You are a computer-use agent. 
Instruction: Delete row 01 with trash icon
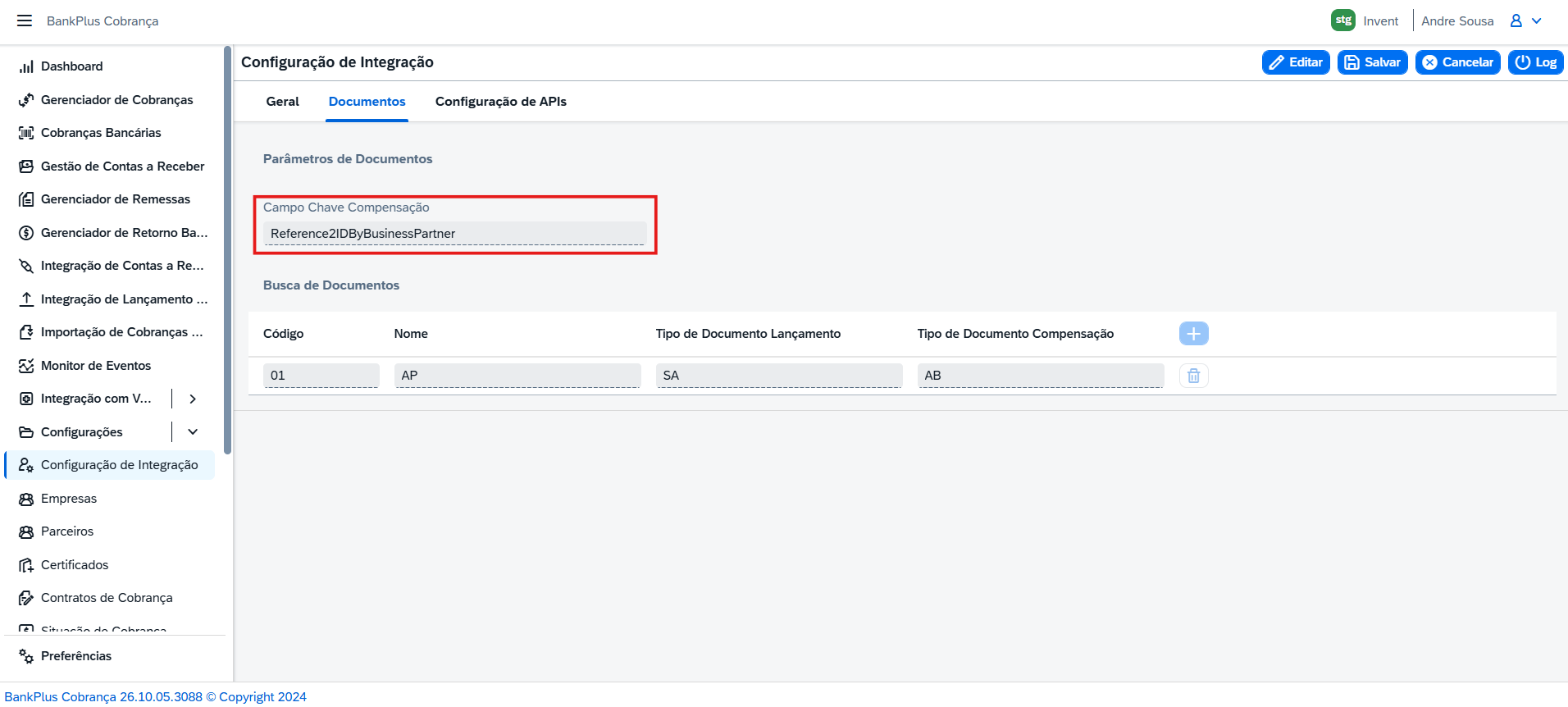1193,376
